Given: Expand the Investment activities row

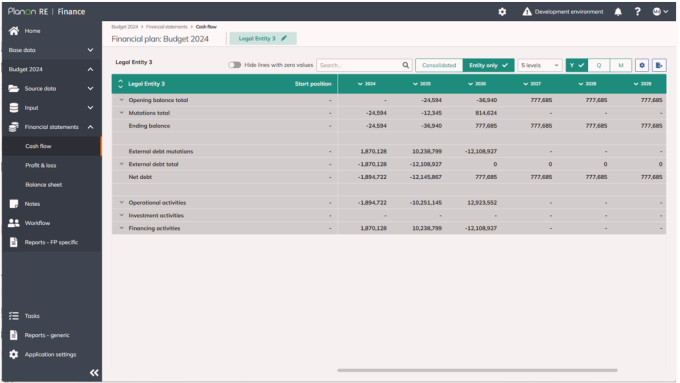Looking at the screenshot, I should click(x=121, y=215).
